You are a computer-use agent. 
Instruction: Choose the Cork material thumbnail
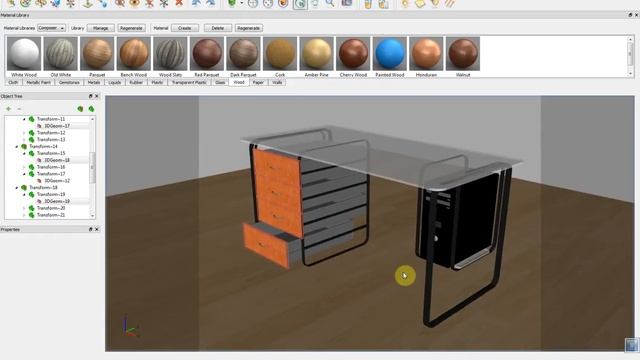[280, 54]
